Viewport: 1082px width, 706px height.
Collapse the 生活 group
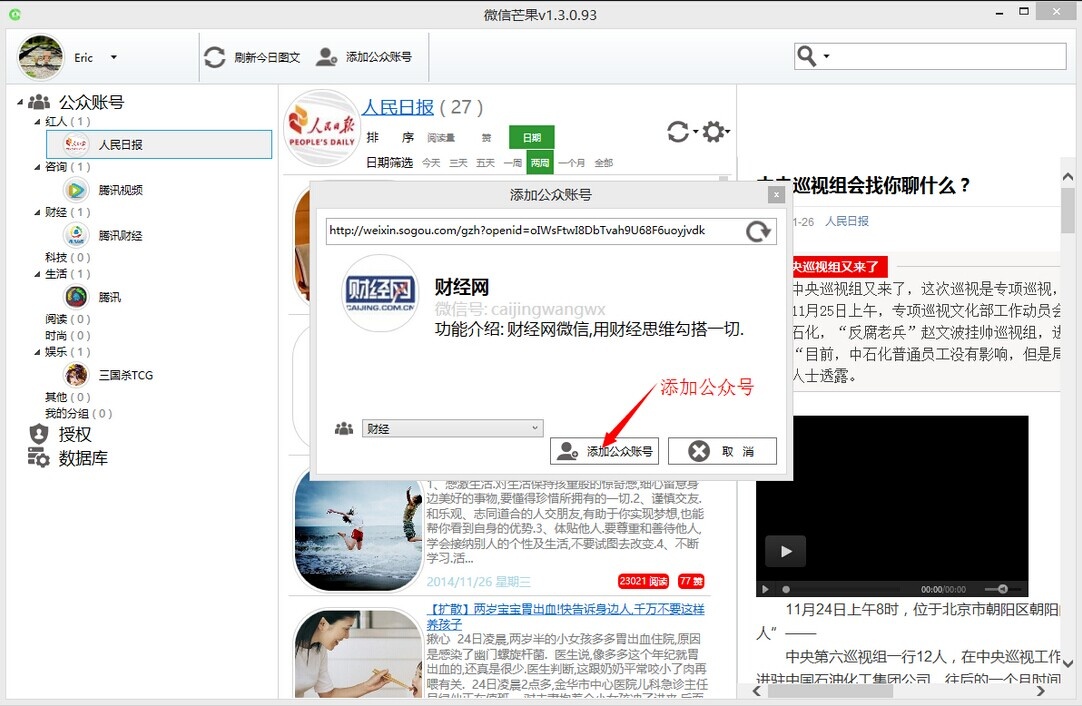[x=37, y=274]
